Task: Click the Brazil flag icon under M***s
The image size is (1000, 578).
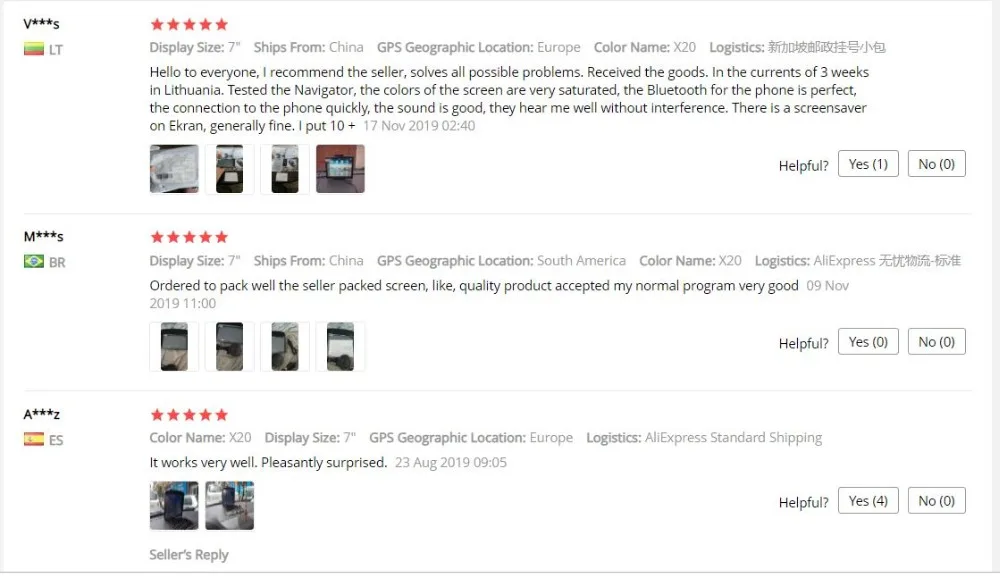Action: coord(34,262)
